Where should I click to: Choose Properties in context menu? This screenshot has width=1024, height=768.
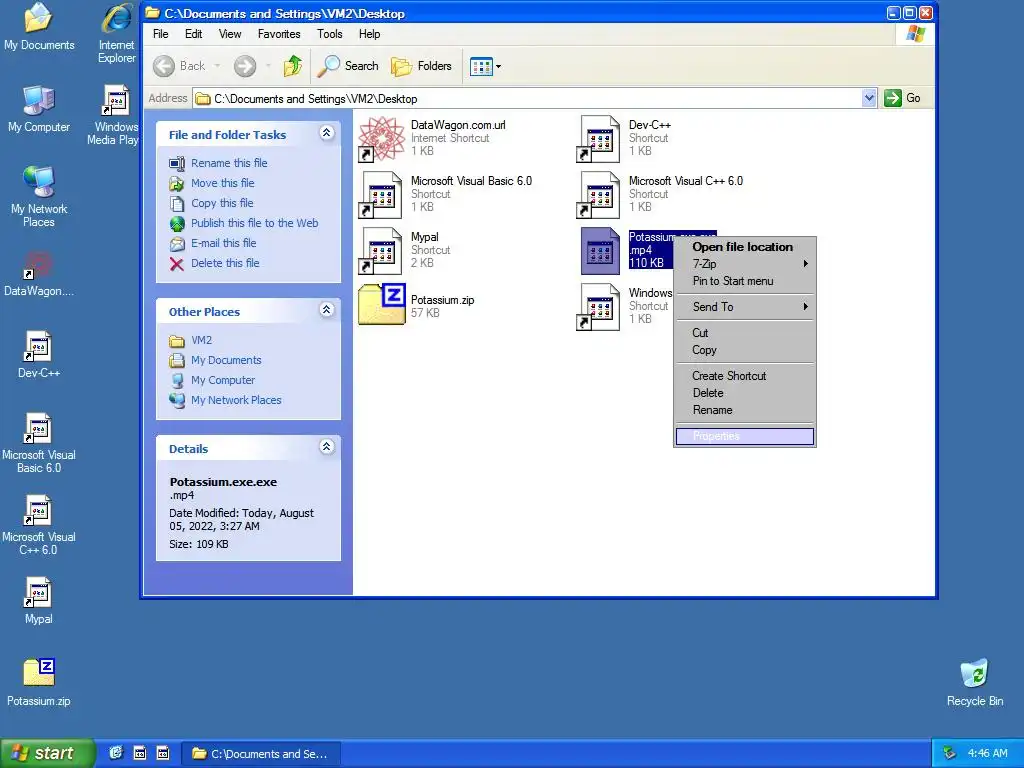coord(744,436)
